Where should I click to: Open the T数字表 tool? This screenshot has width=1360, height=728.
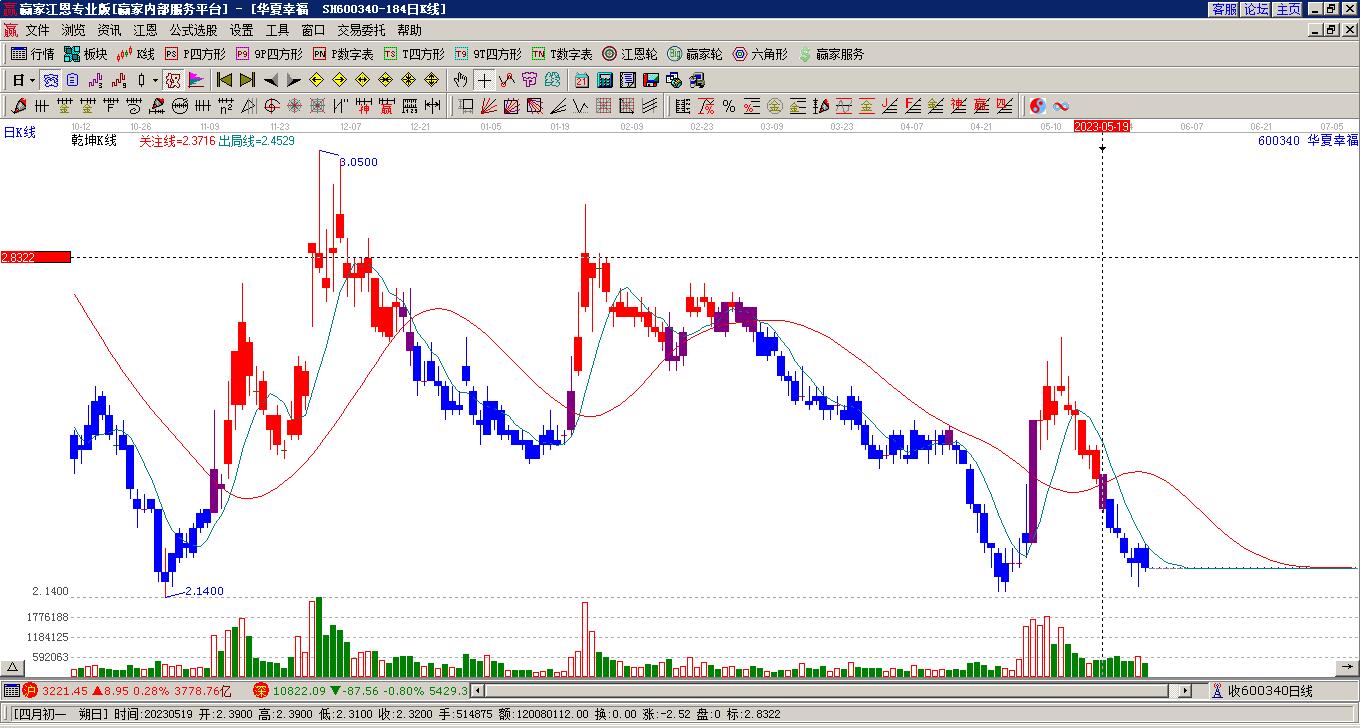click(562, 54)
